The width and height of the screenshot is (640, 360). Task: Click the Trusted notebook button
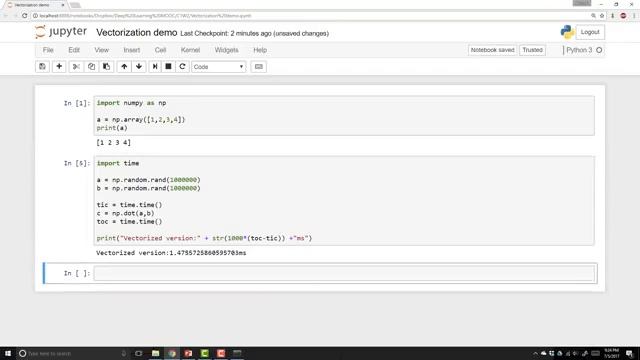click(x=532, y=50)
